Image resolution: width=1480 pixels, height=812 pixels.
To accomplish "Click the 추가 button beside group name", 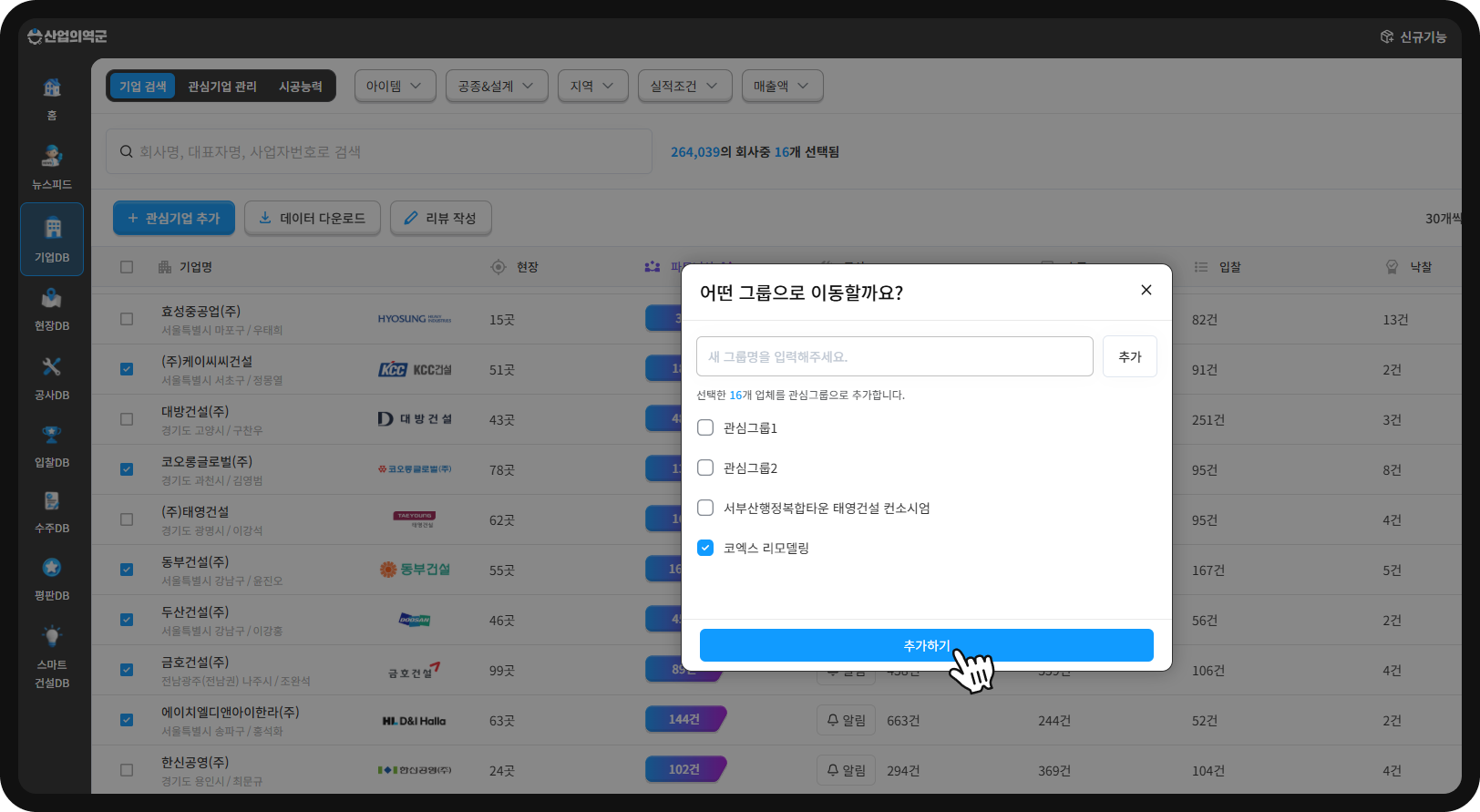I will point(1130,356).
